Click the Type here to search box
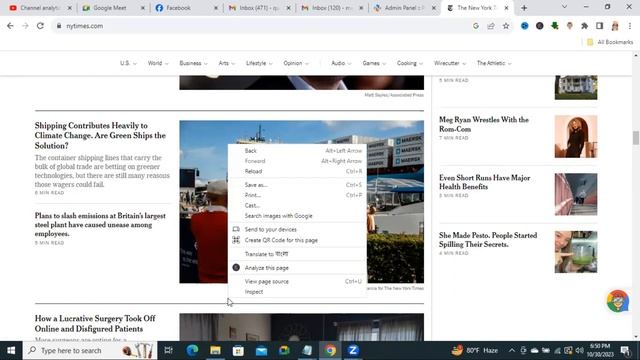The image size is (640, 360). (x=90, y=350)
